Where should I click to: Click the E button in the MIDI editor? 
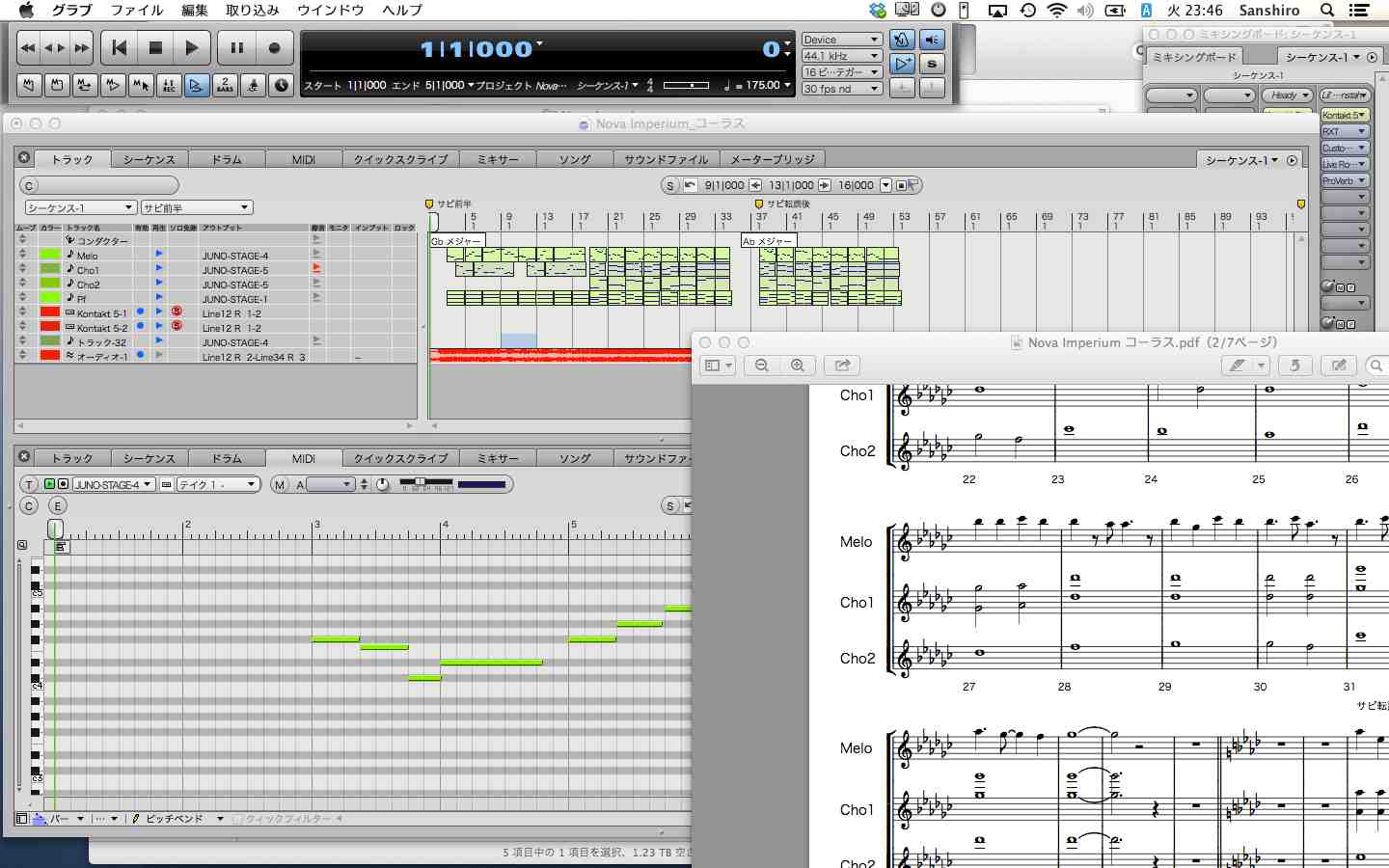coord(58,505)
